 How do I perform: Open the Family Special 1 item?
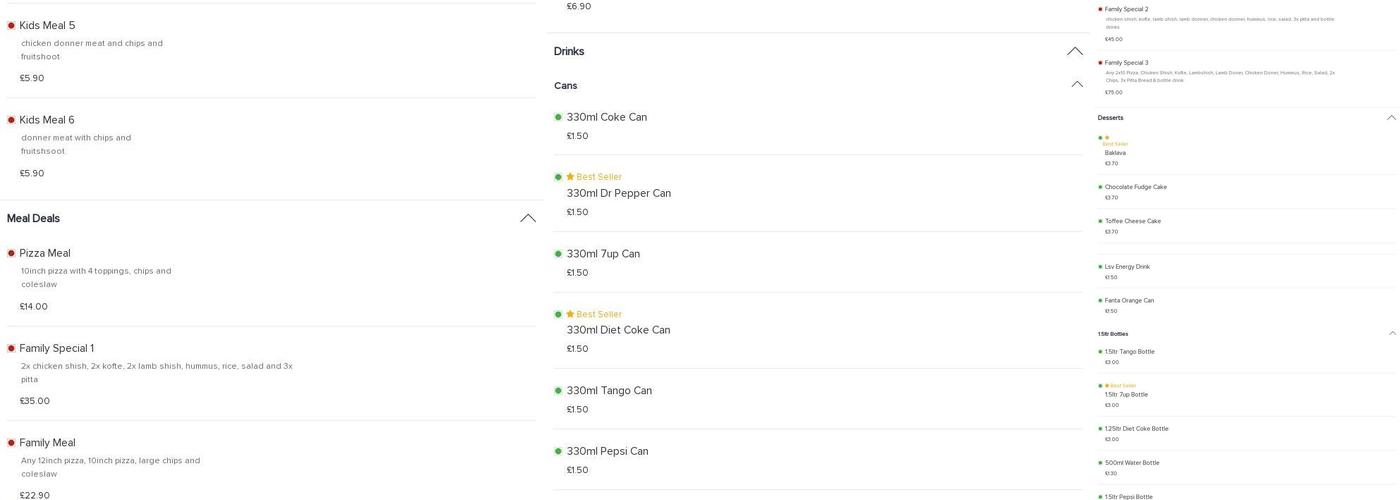(x=57, y=348)
